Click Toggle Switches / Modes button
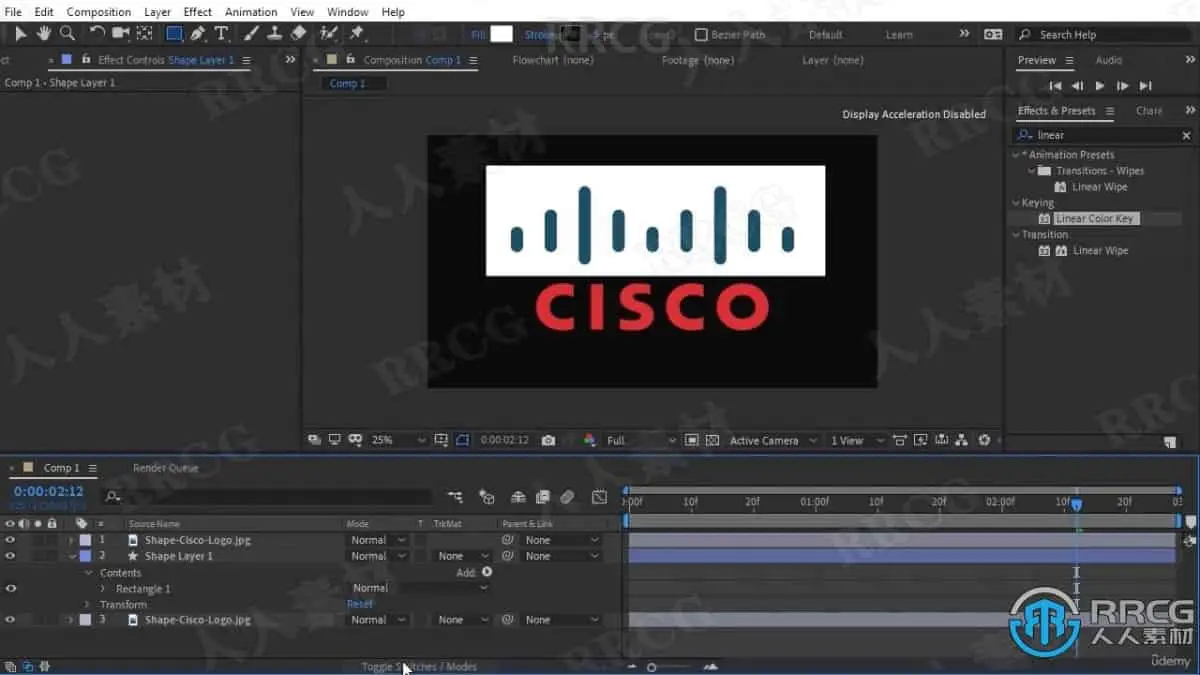The height and width of the screenshot is (675, 1200). point(419,666)
